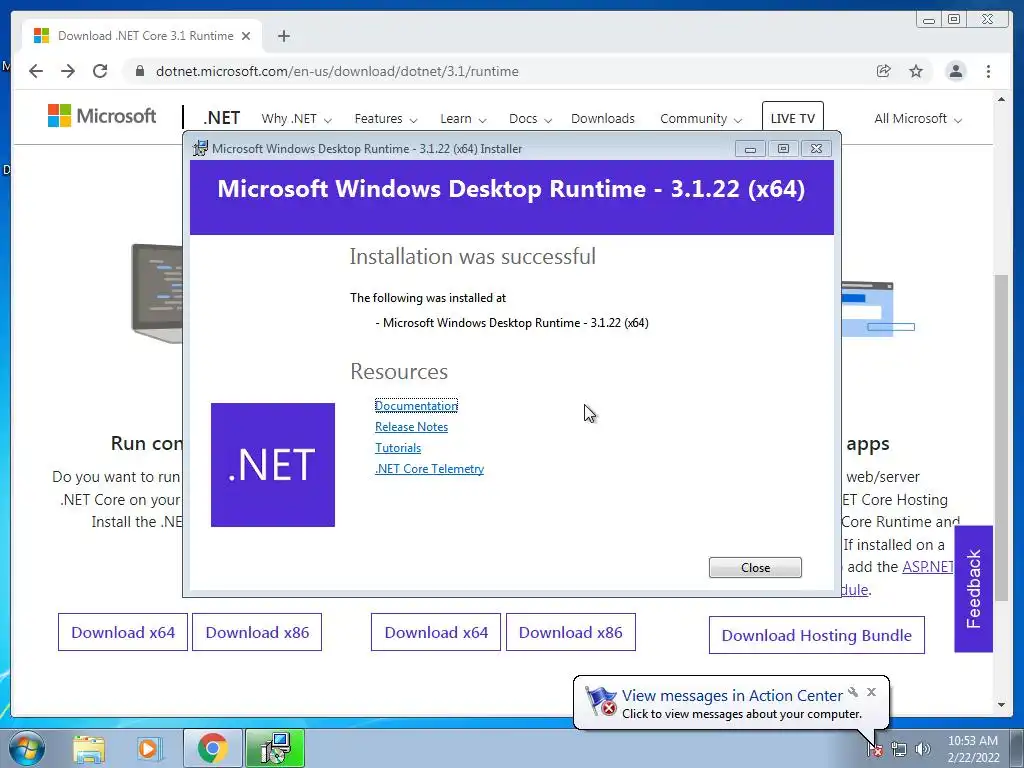The height and width of the screenshot is (768, 1024).
Task: Click Download Hosting Bundle button
Action: [816, 635]
